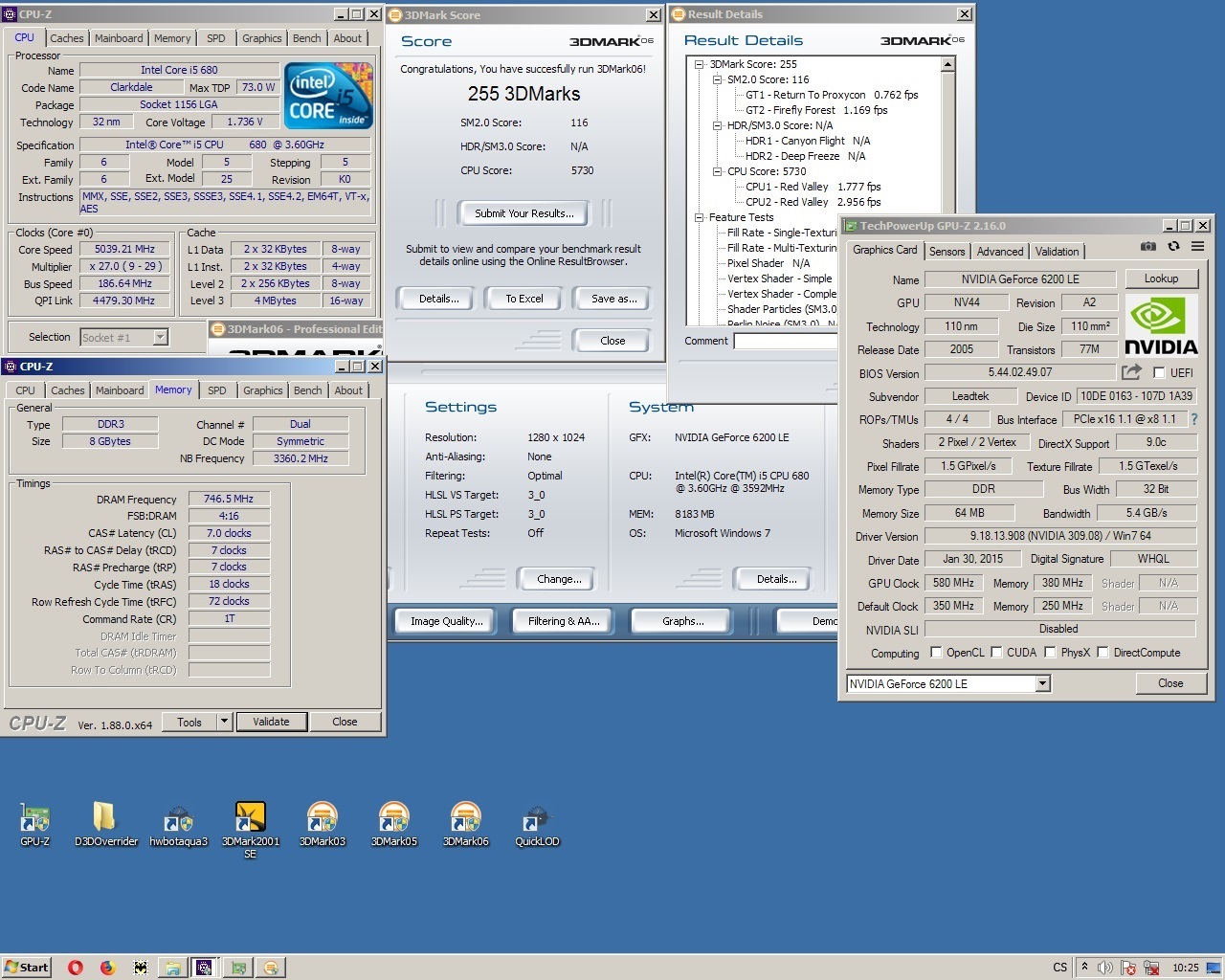This screenshot has width=1225, height=980.
Task: Open the GPU selection dropdown in GPU-Z
Action: coord(1043,683)
